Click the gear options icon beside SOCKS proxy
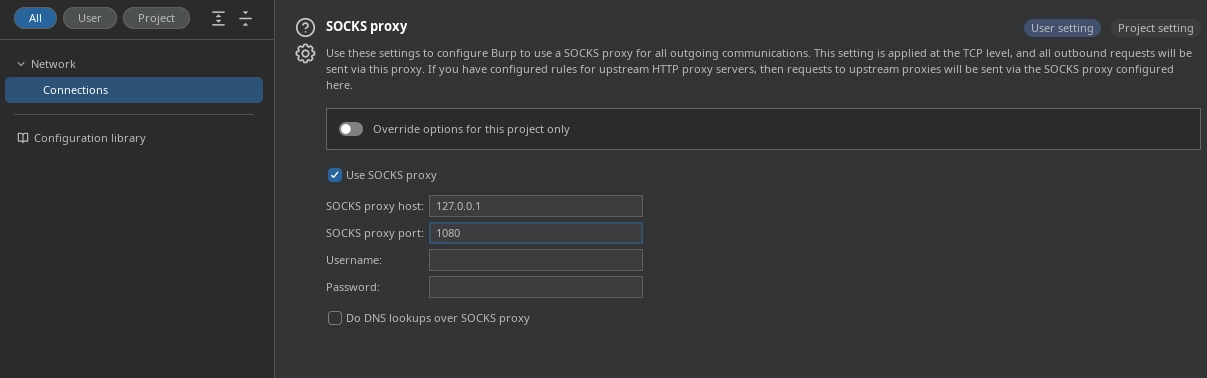Viewport: 1207px width, 378px height. pos(306,54)
